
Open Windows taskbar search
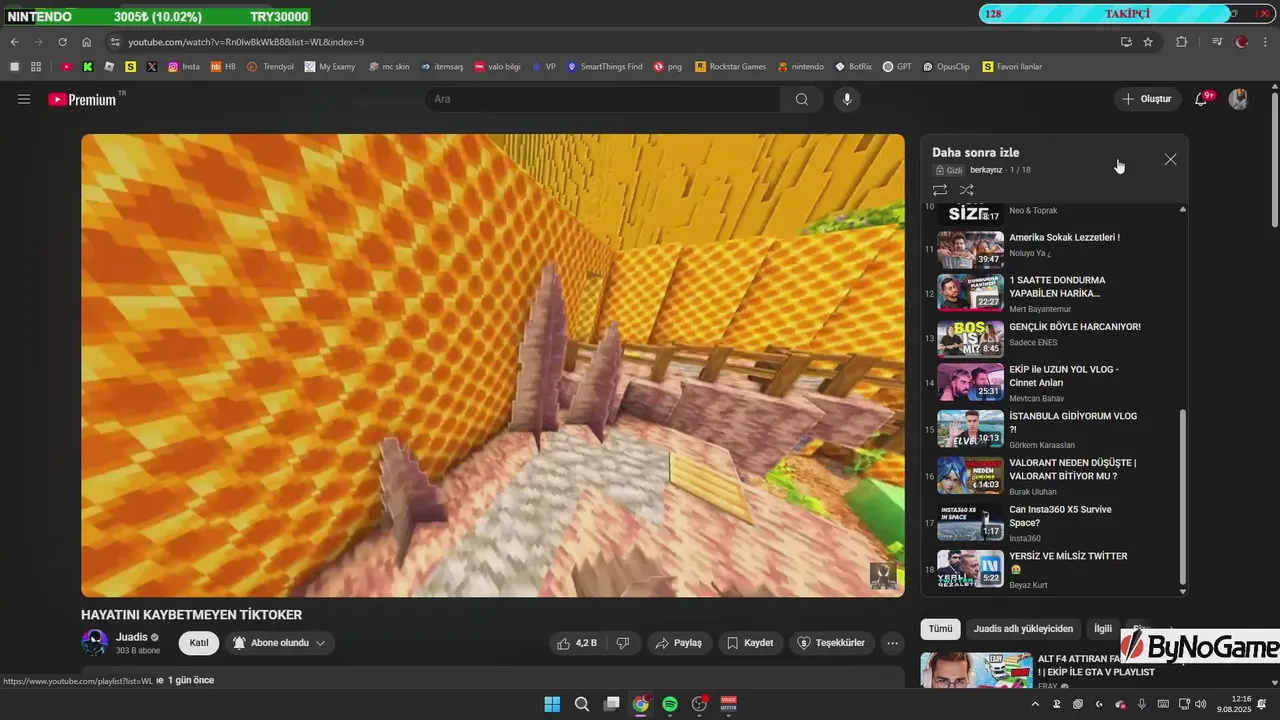582,704
